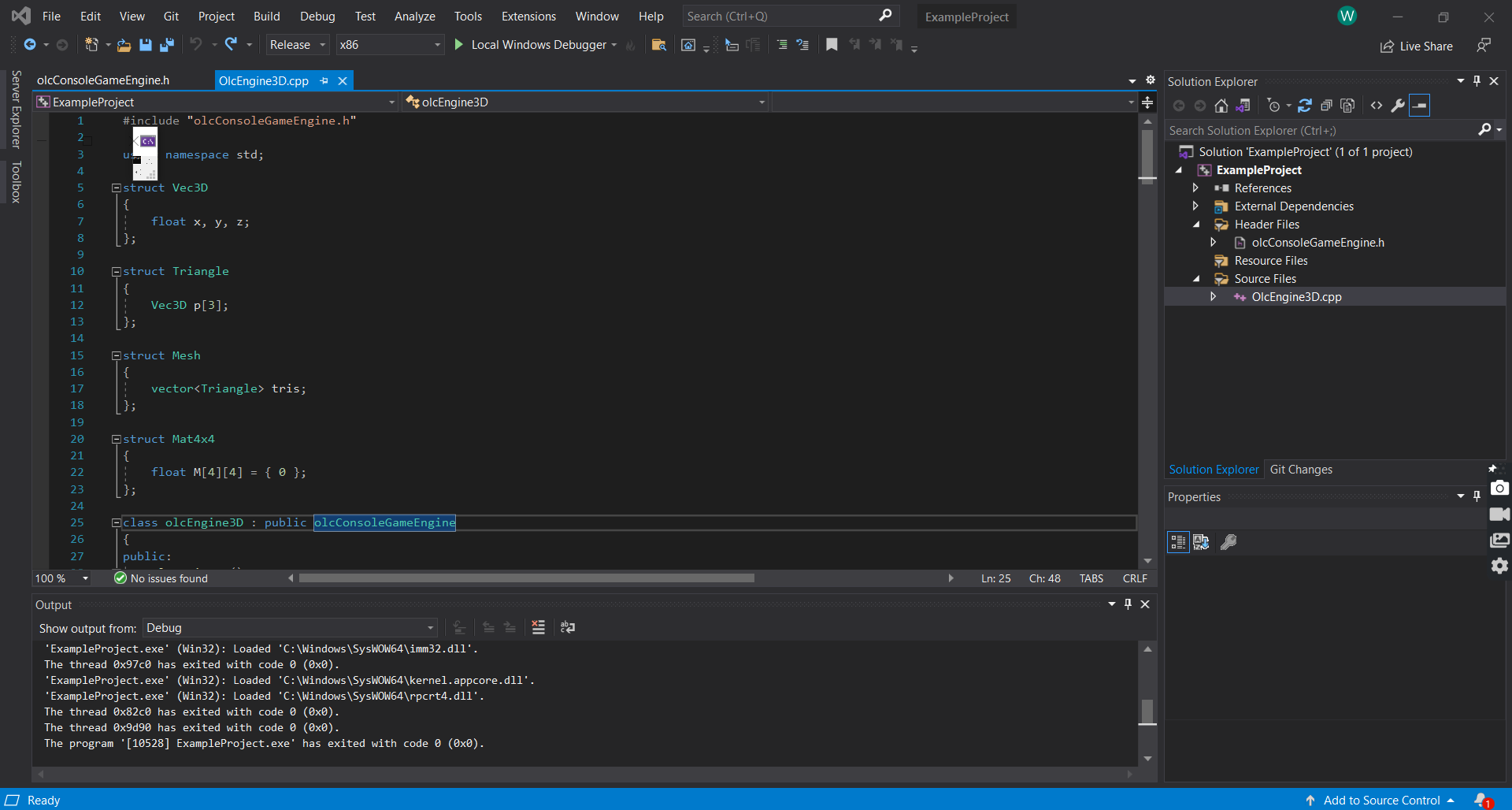
Task: Close the OlcEngine3D.cpp tab
Action: point(343,80)
